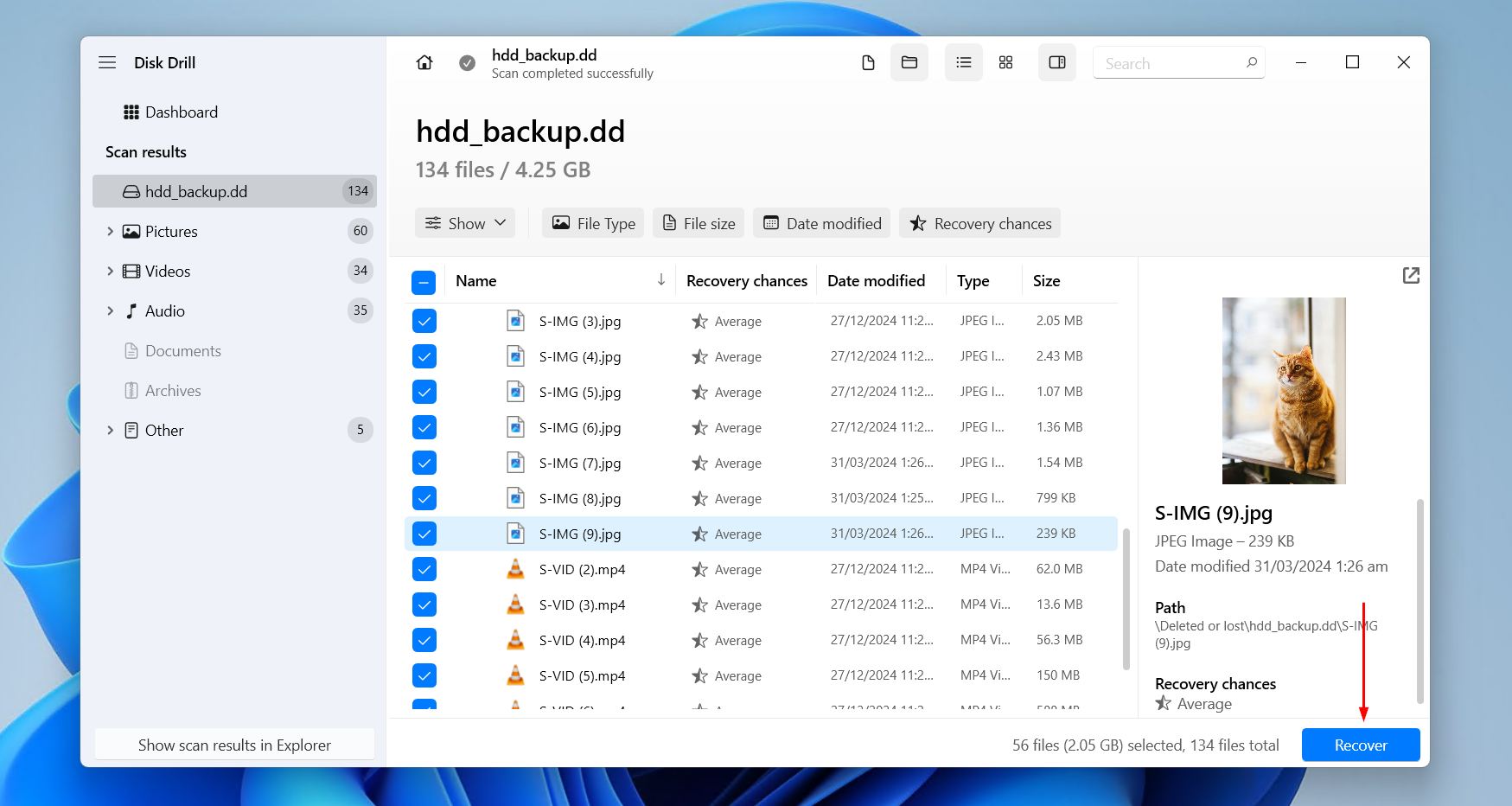Uncheck the S-IMG (9).jpg checkbox
Image resolution: width=1512 pixels, height=806 pixels.
tap(424, 534)
